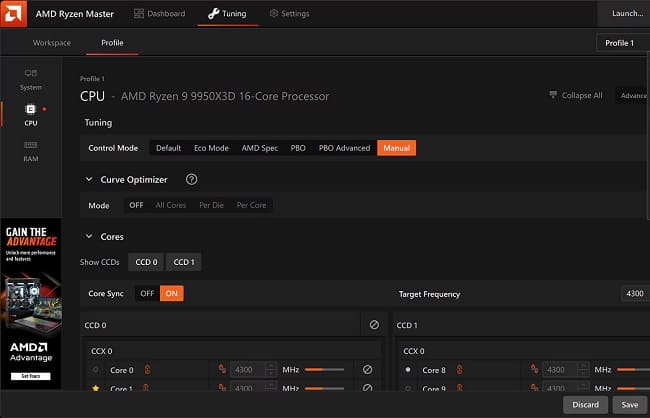Edit Core 0 frequency field
This screenshot has width=650, height=418.
point(247,369)
